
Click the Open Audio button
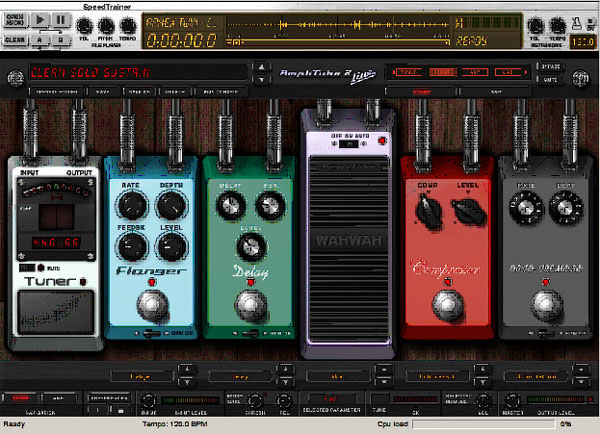coord(15,20)
